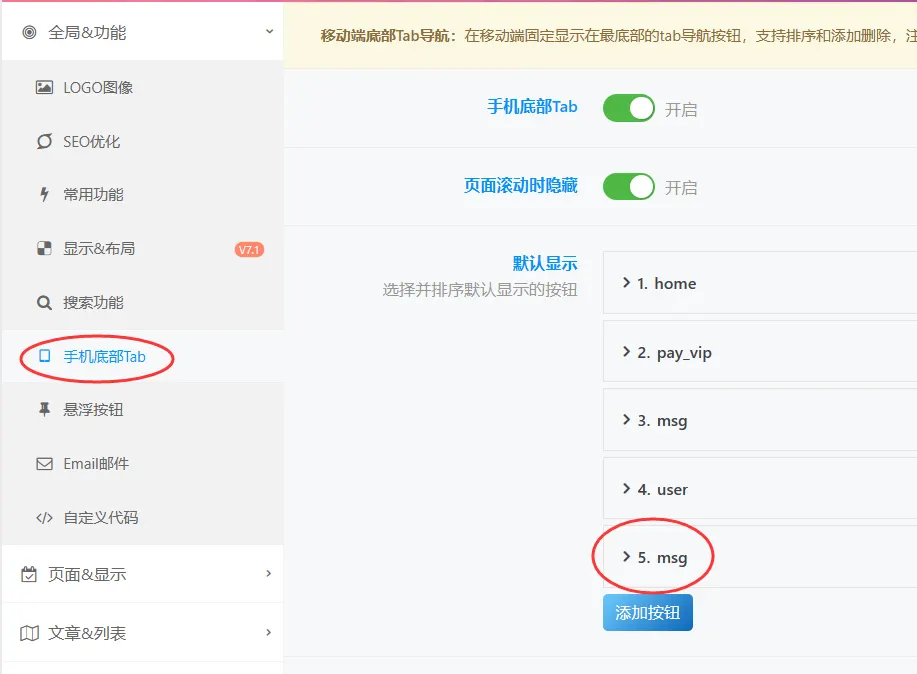Expand the 4. user item chevron
The width and height of the screenshot is (917, 674).
(626, 489)
